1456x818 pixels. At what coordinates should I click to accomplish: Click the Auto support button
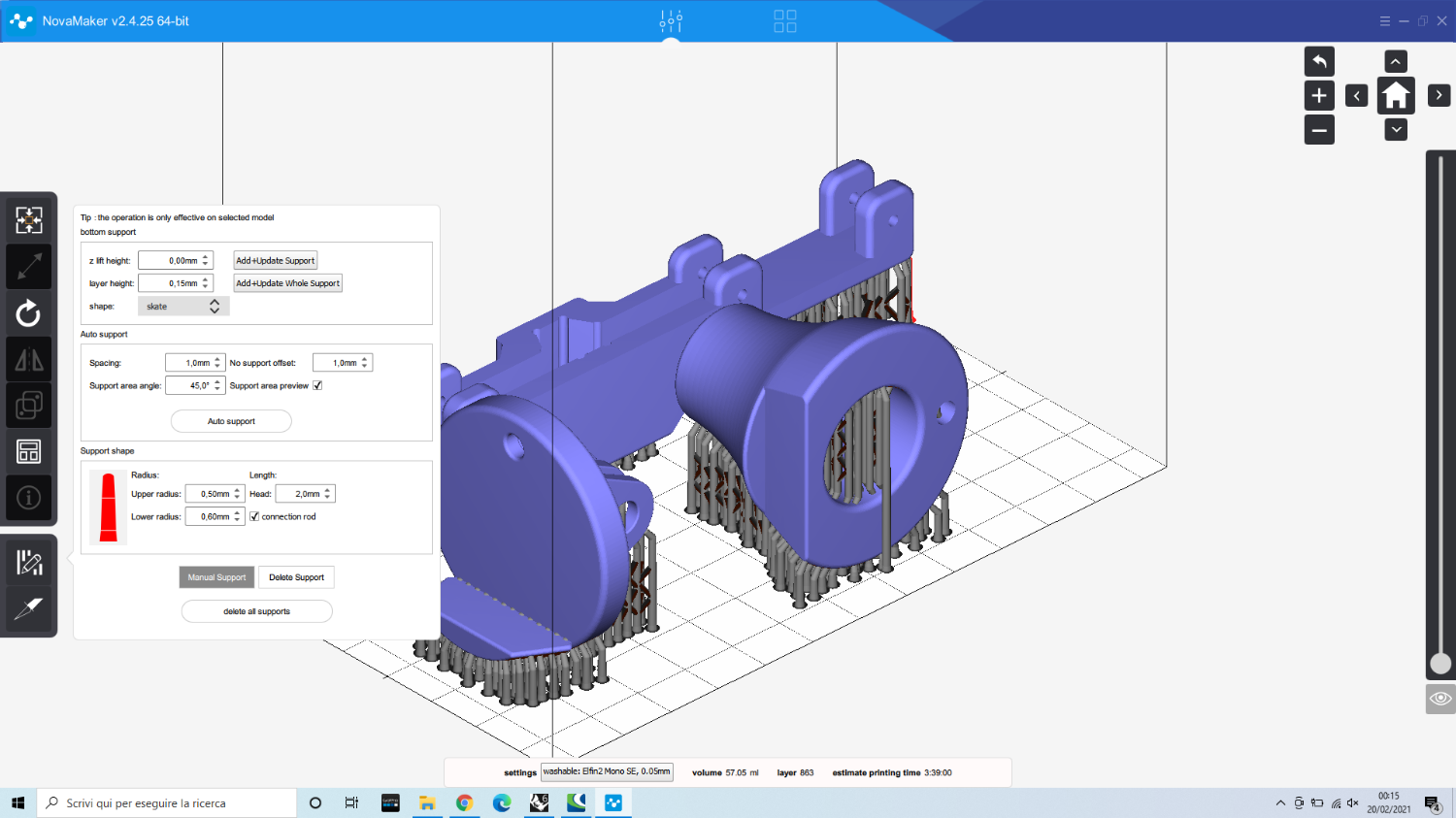click(231, 421)
